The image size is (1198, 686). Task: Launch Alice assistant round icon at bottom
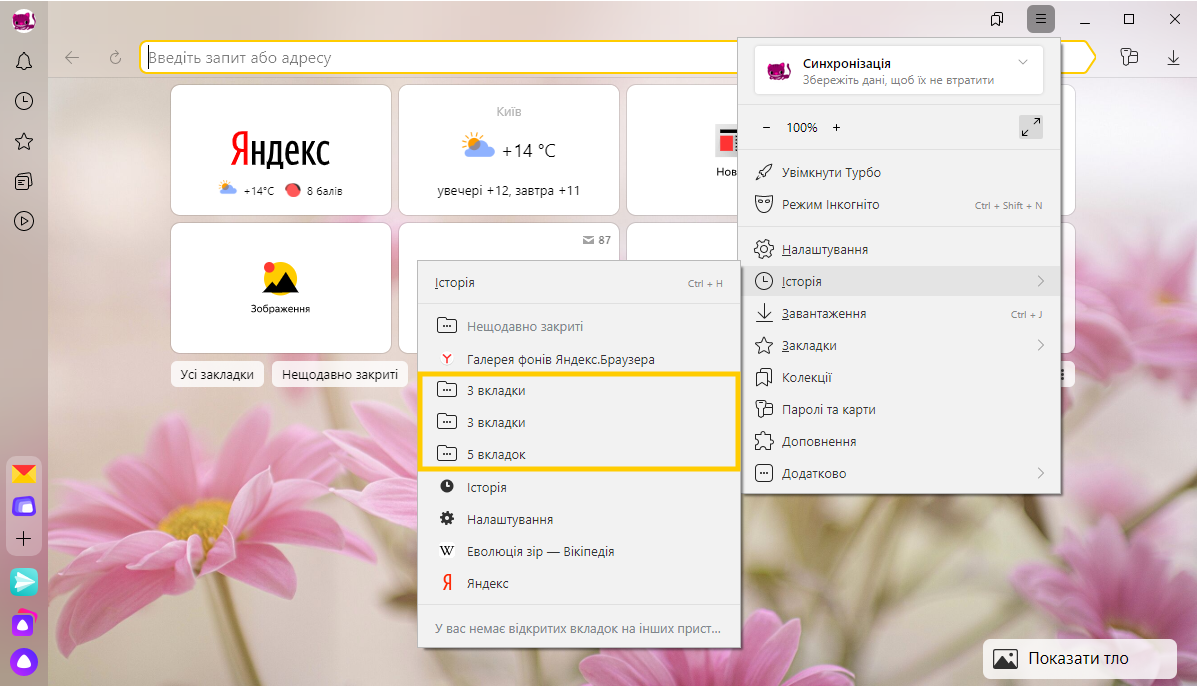(x=24, y=662)
